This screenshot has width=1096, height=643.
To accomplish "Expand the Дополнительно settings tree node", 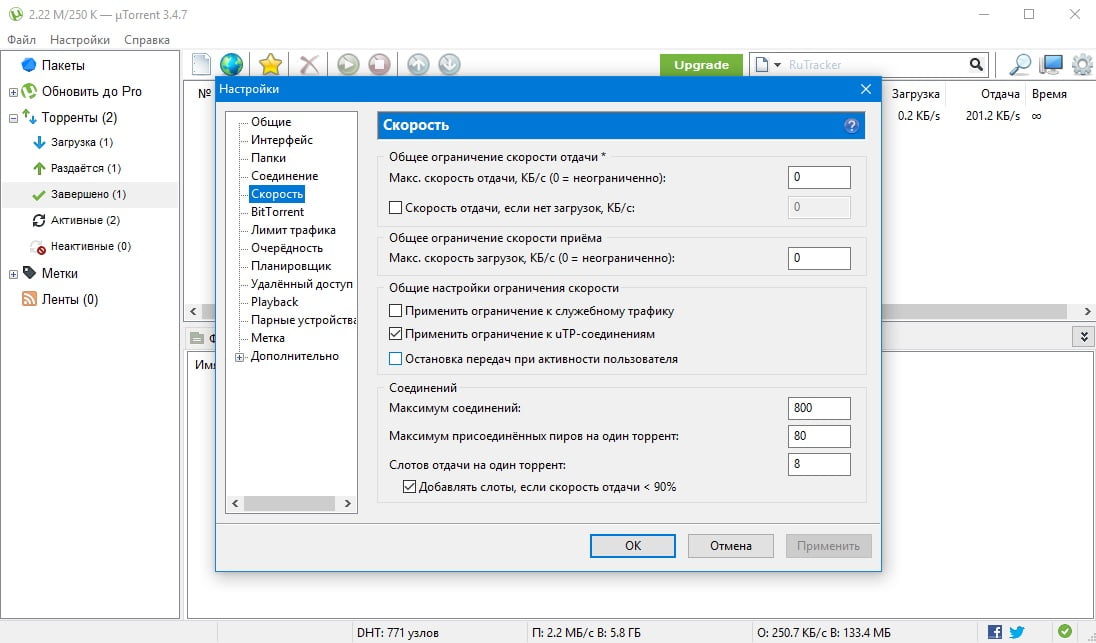I will [x=239, y=357].
